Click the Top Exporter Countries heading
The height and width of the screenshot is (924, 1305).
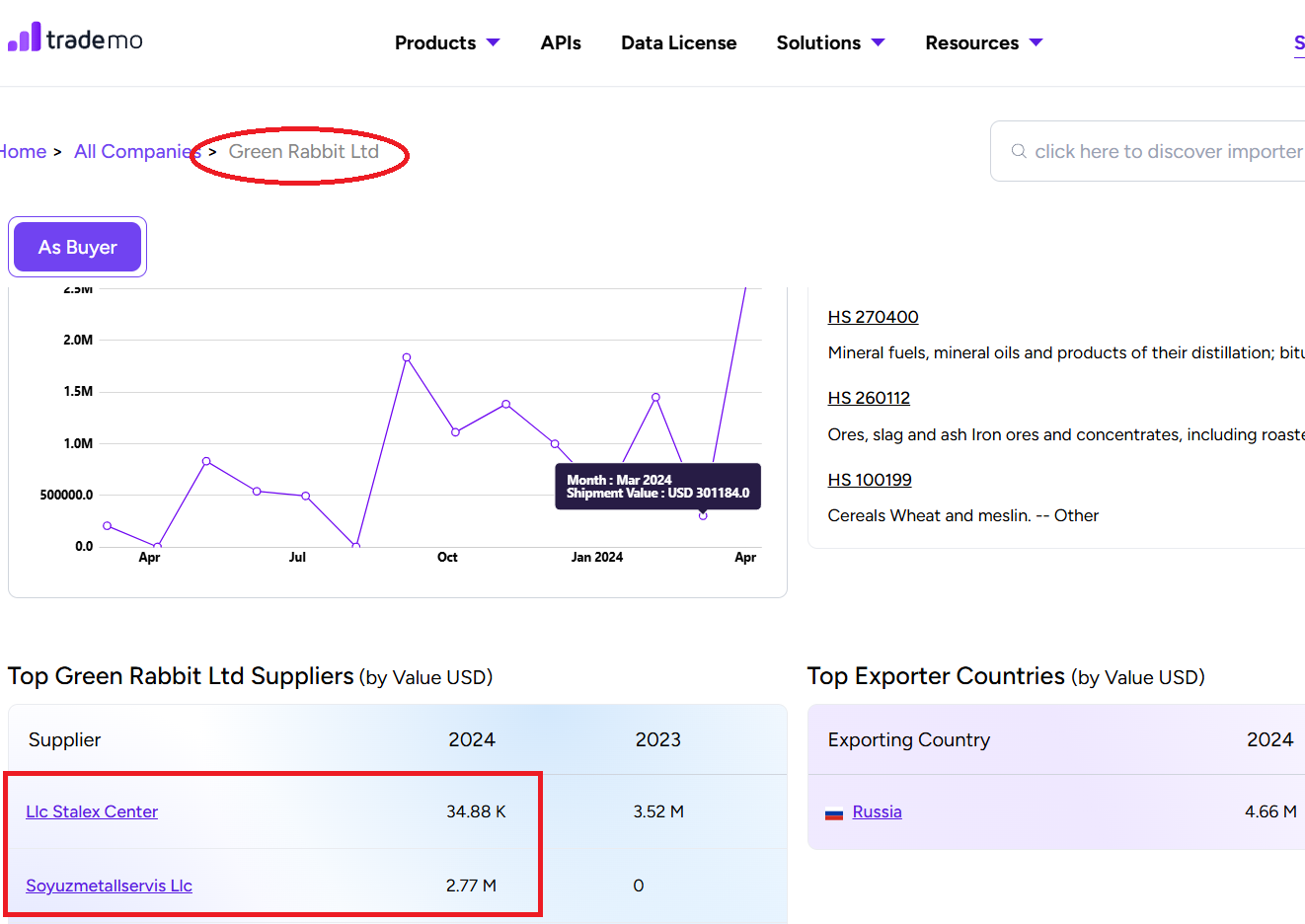(1006, 676)
